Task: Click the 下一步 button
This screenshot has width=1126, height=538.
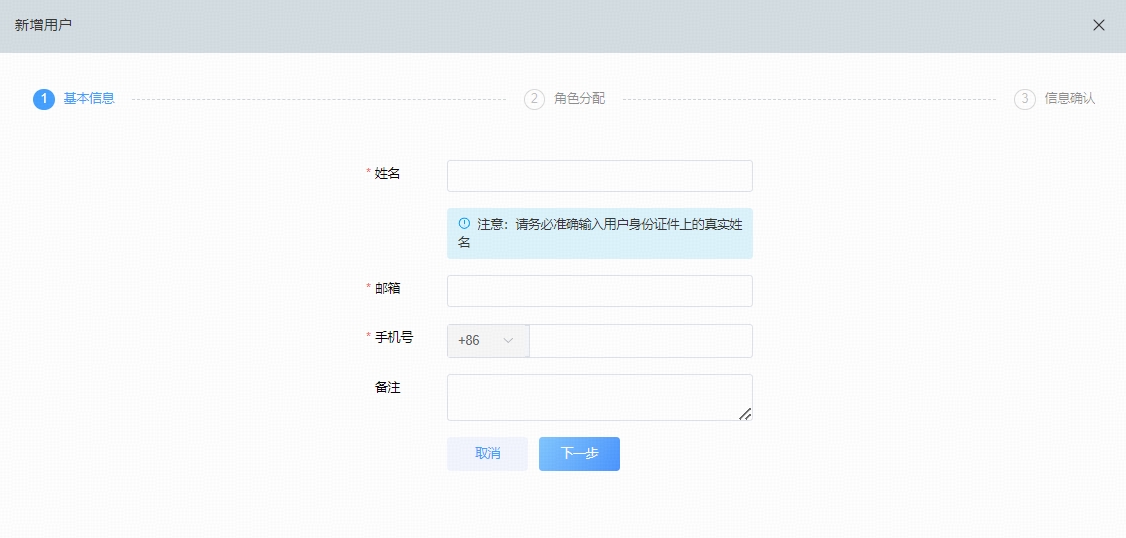Action: [x=580, y=454]
